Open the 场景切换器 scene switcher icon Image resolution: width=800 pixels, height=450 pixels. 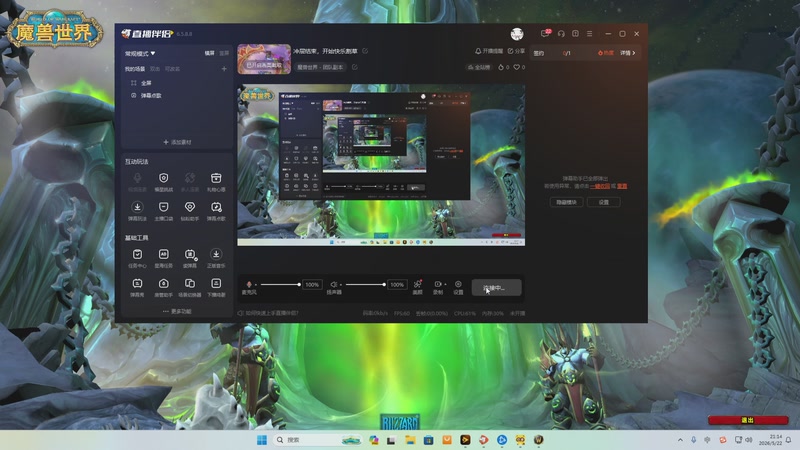[189, 283]
